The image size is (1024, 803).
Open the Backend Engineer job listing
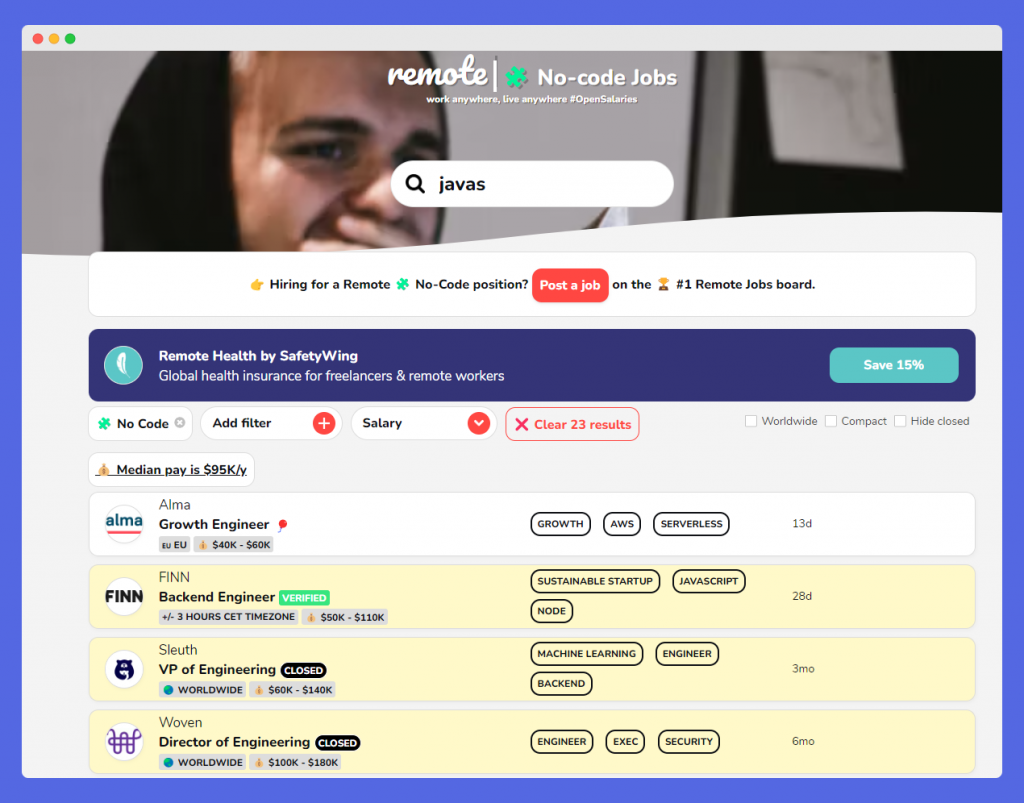pos(217,597)
